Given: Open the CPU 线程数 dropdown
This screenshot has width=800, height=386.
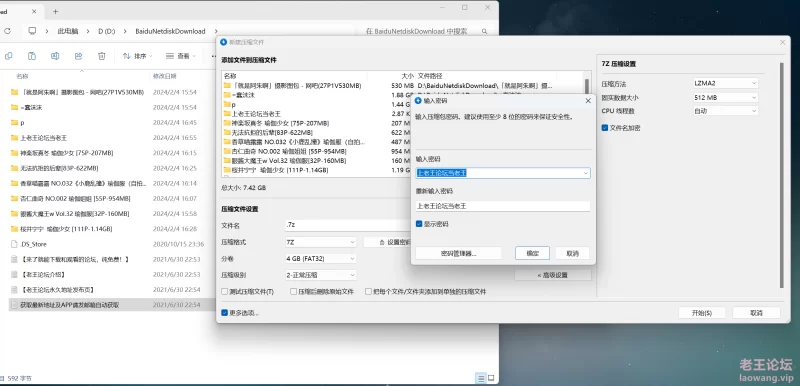Looking at the screenshot, I should [x=725, y=111].
